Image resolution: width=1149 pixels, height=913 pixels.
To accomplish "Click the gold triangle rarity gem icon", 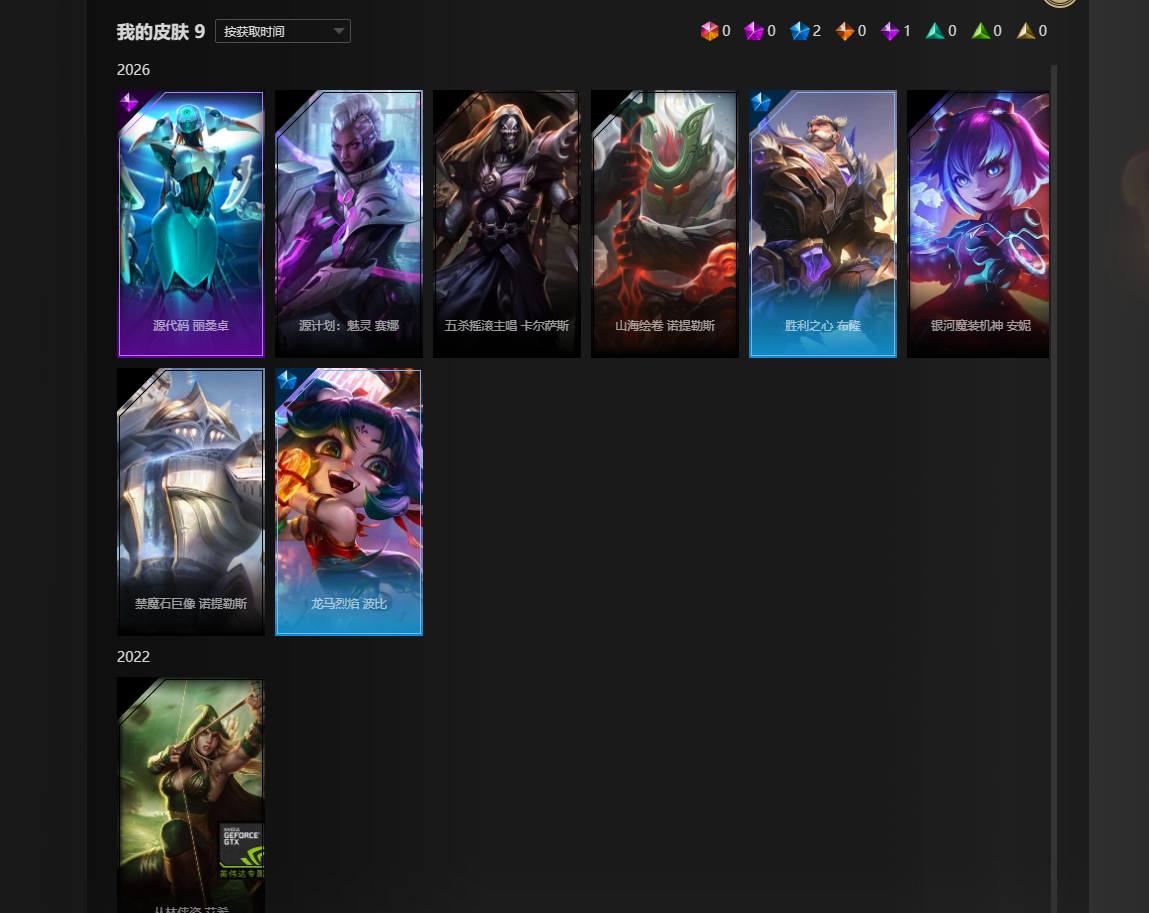I will click(x=1026, y=31).
